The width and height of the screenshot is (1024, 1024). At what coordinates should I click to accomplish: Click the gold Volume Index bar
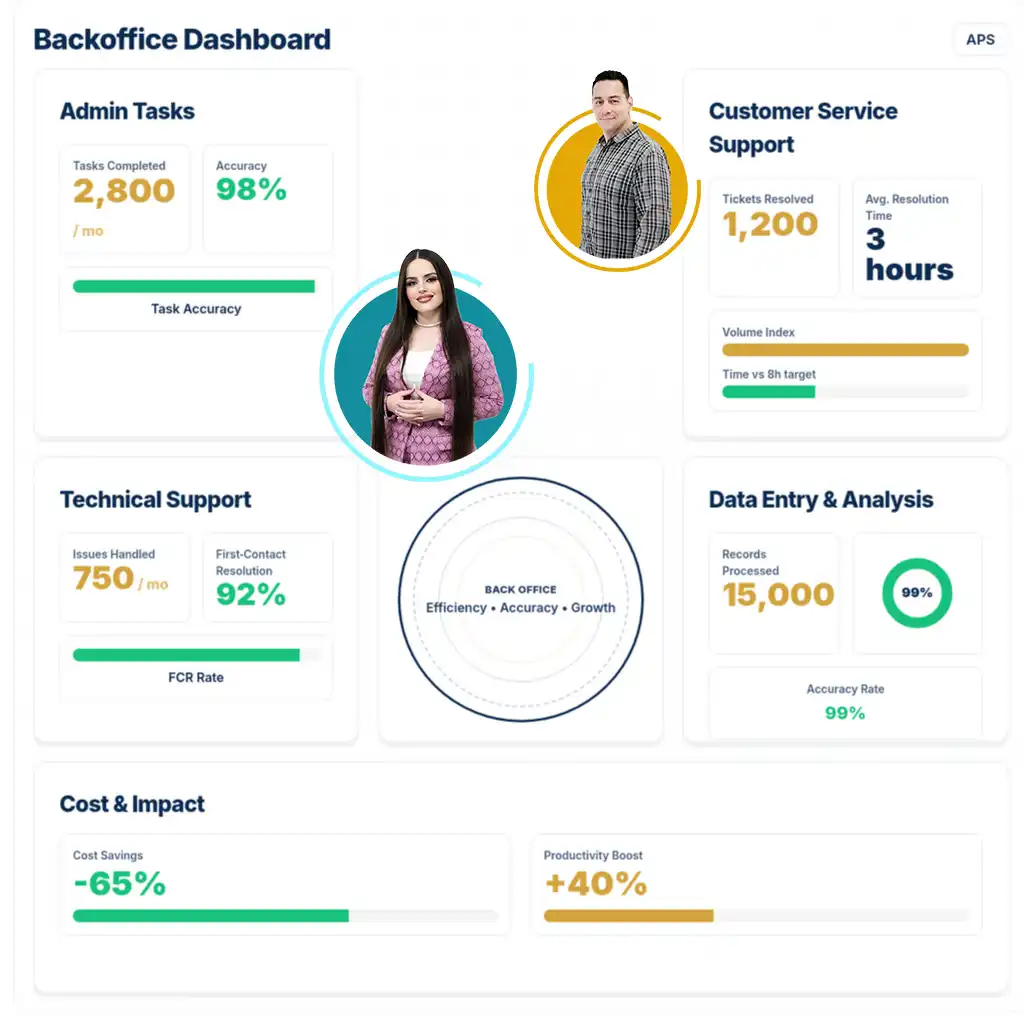(x=845, y=350)
